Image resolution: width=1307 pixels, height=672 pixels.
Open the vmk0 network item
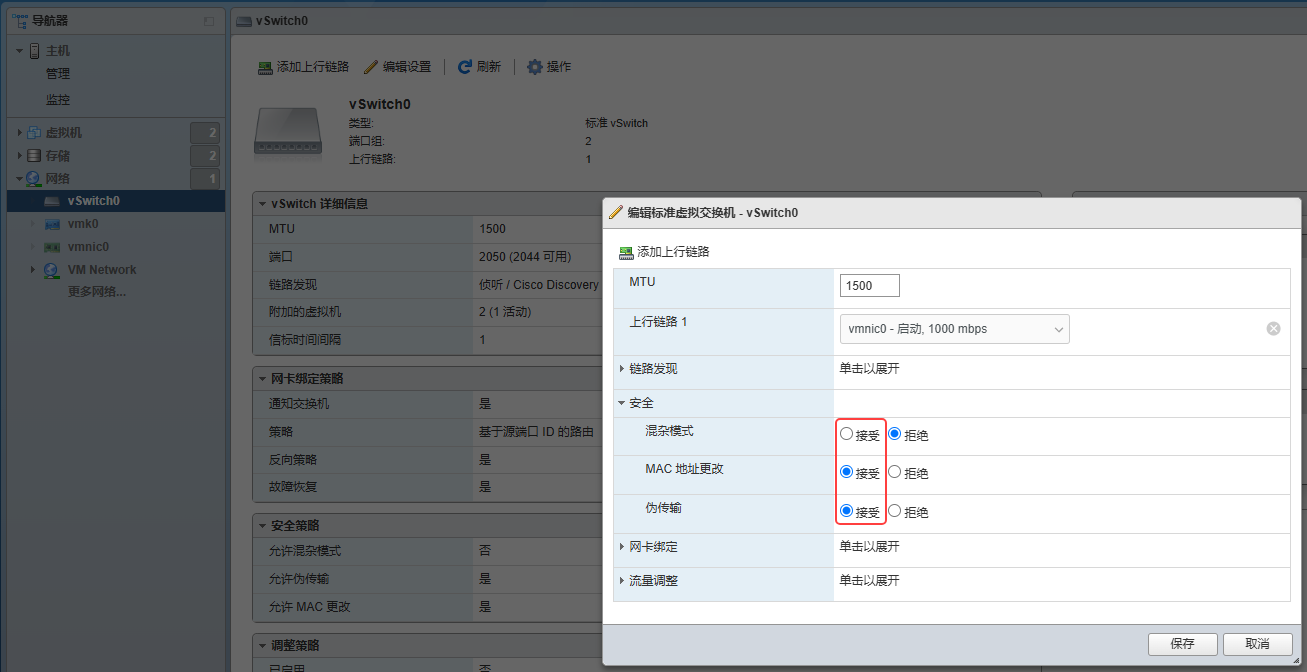[x=82, y=224]
